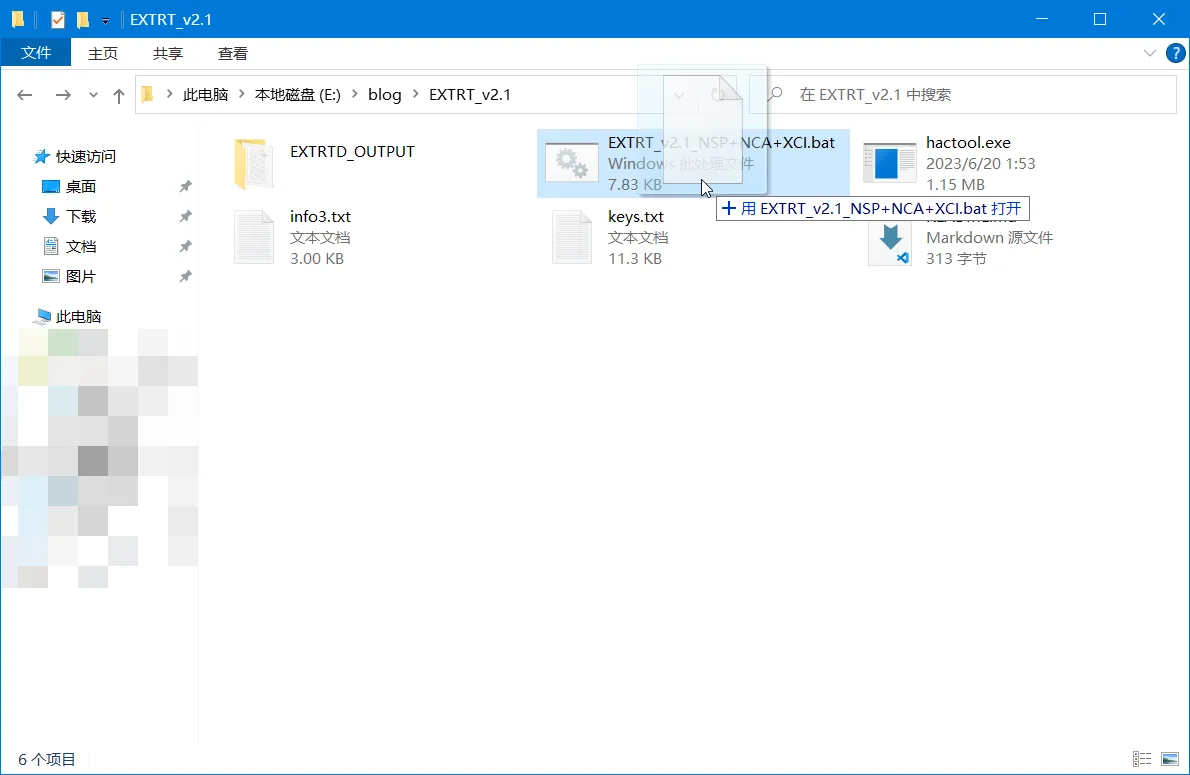Screen dimensions: 1190x775
Task: Click the New Folder icon in the title bar
Action: [x=83, y=19]
